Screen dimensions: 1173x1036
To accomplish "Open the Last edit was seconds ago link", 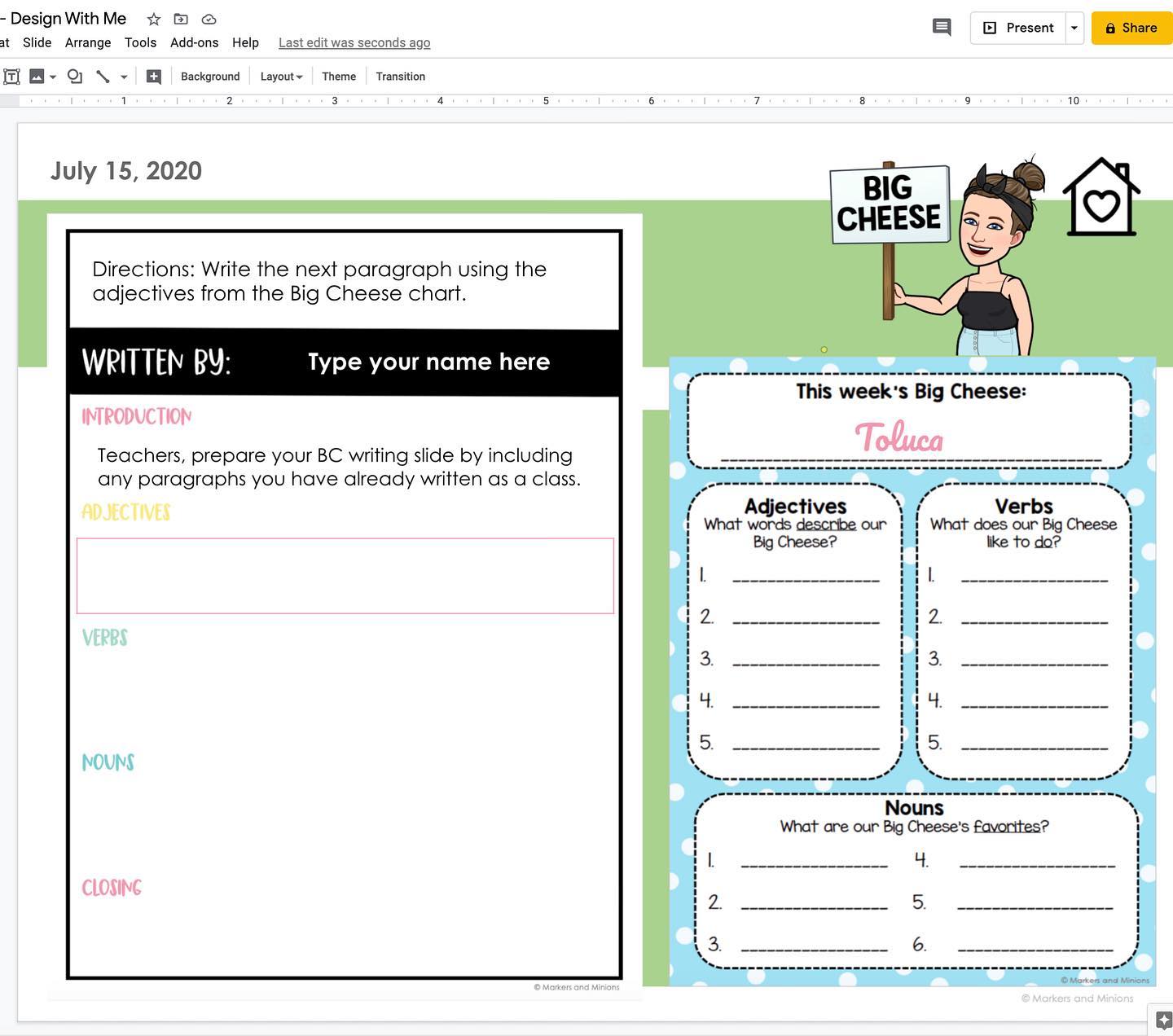I will point(354,42).
